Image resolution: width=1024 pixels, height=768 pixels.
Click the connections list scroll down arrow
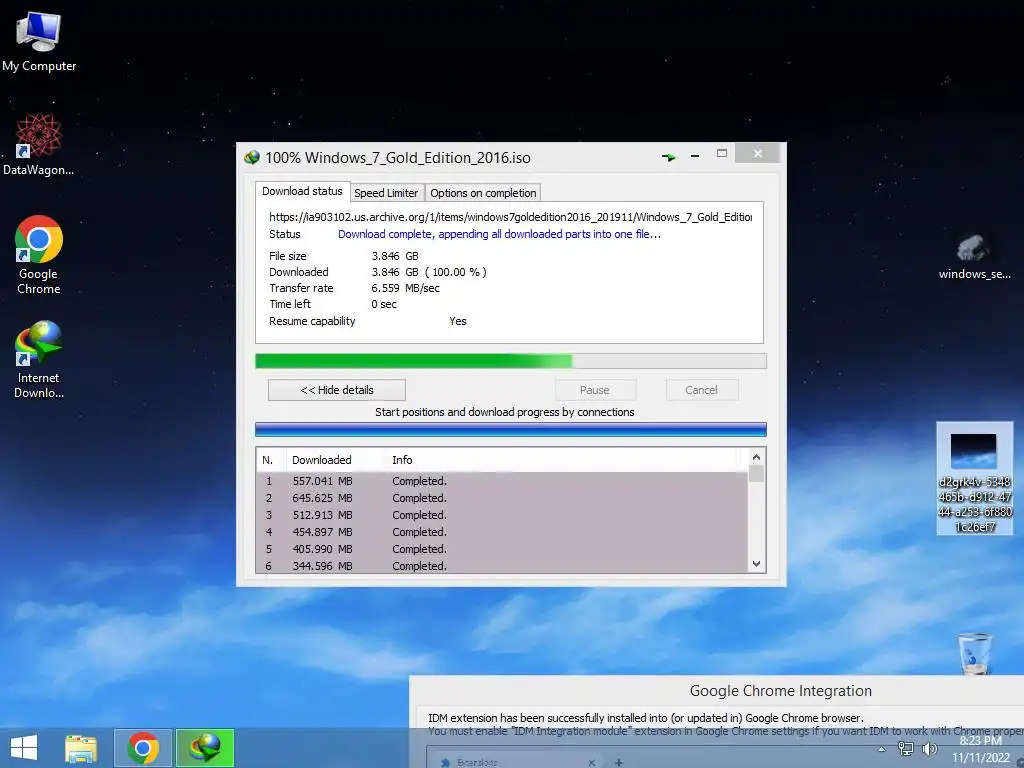(x=756, y=564)
